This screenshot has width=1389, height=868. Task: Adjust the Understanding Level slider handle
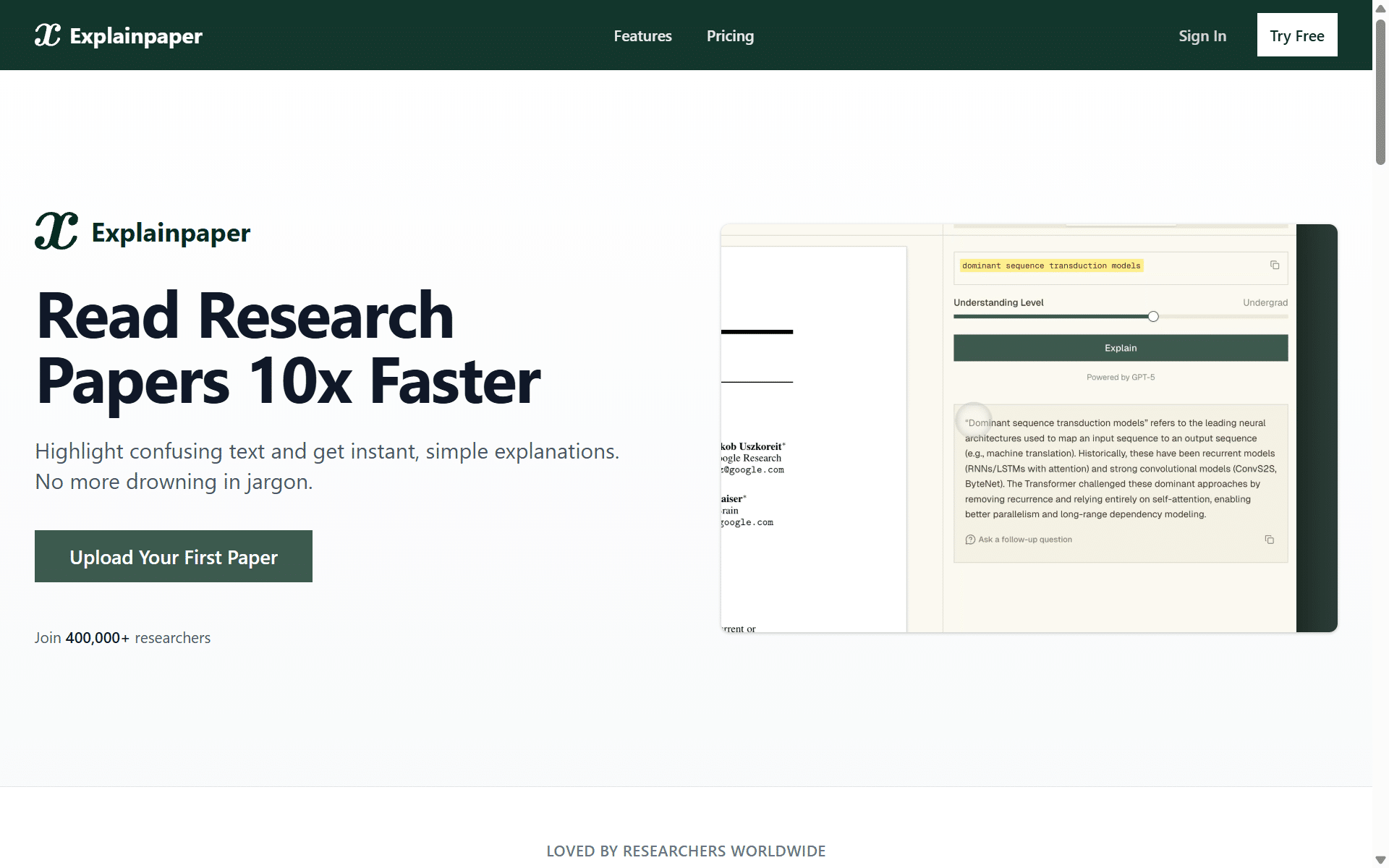[x=1153, y=316]
